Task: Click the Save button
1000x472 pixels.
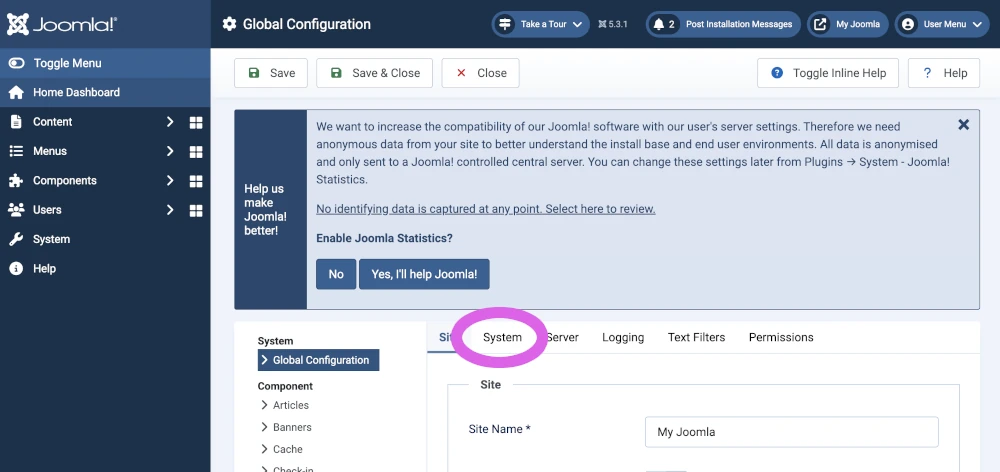Action: pyautogui.click(x=271, y=73)
